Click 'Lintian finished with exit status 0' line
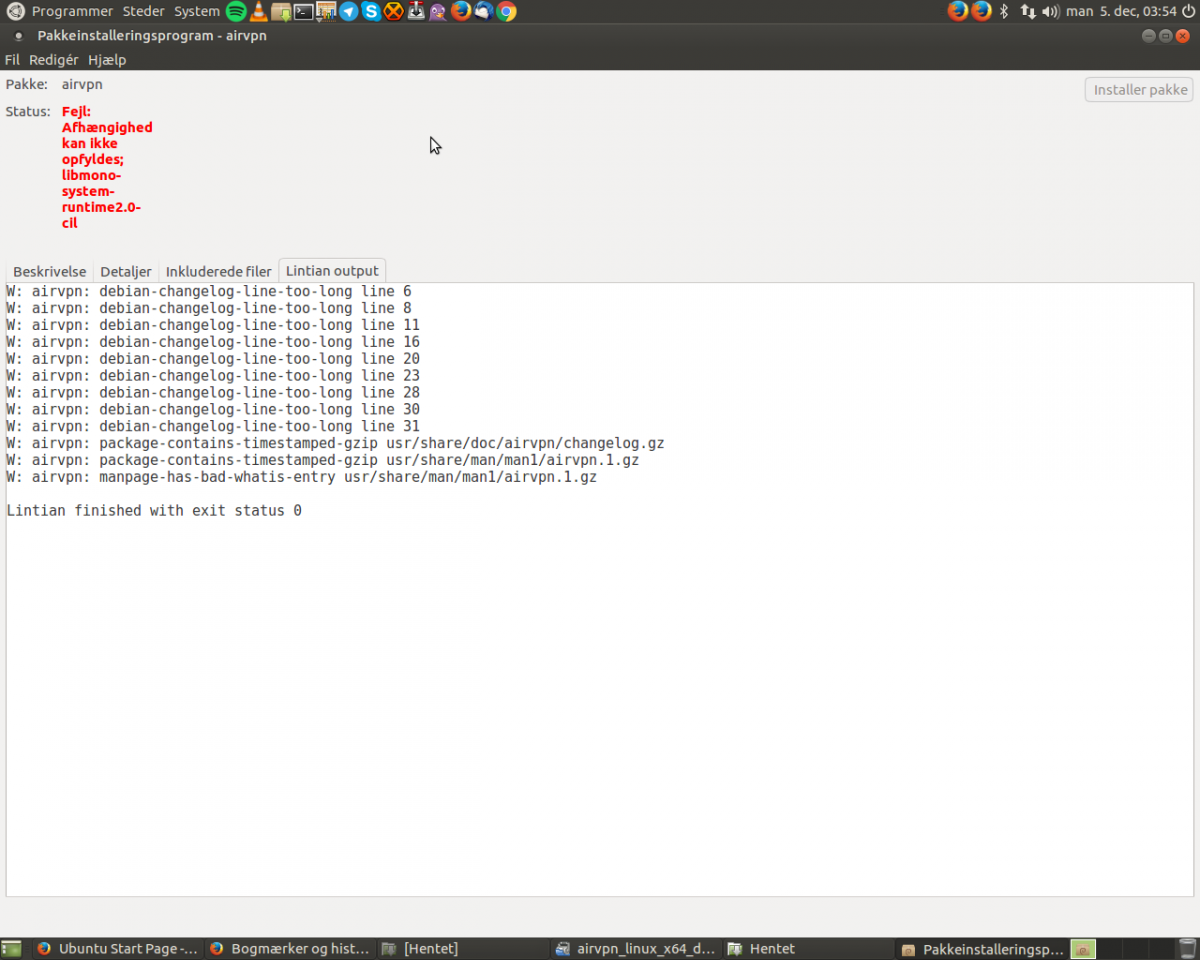This screenshot has height=960, width=1200. (x=154, y=511)
